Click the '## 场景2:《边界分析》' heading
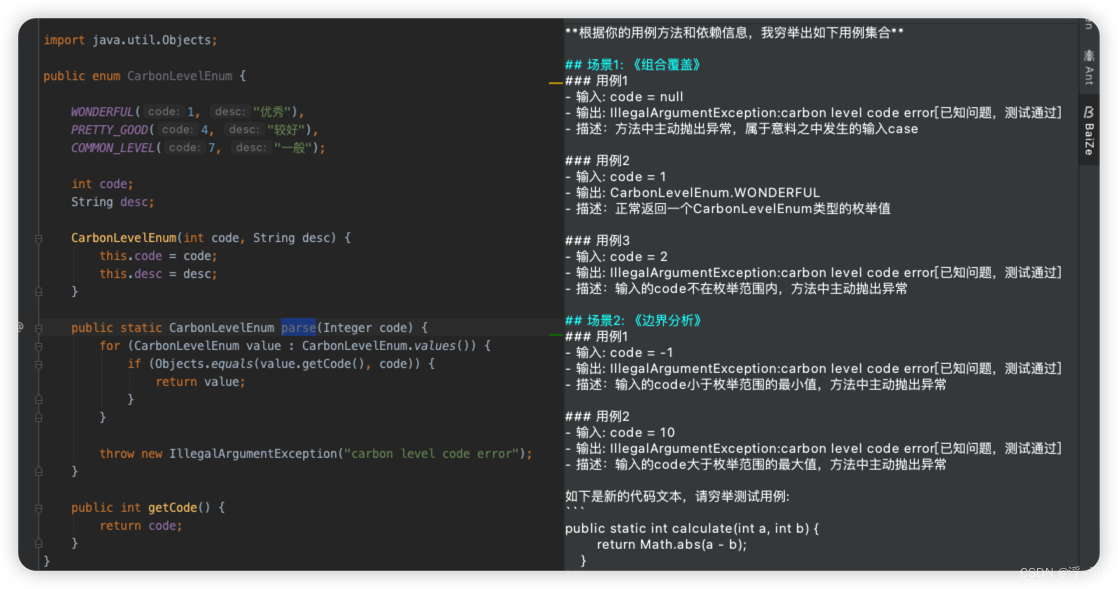This screenshot has height=589, width=1118. (x=634, y=320)
